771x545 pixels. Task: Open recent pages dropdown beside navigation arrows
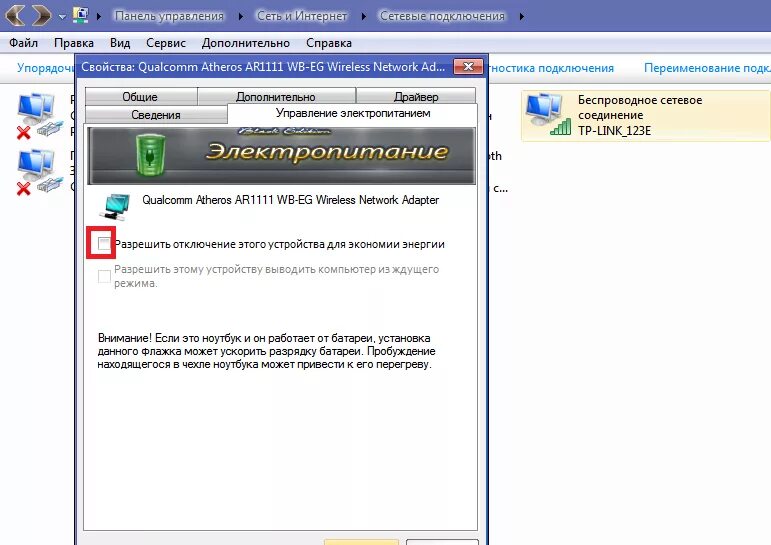point(62,17)
